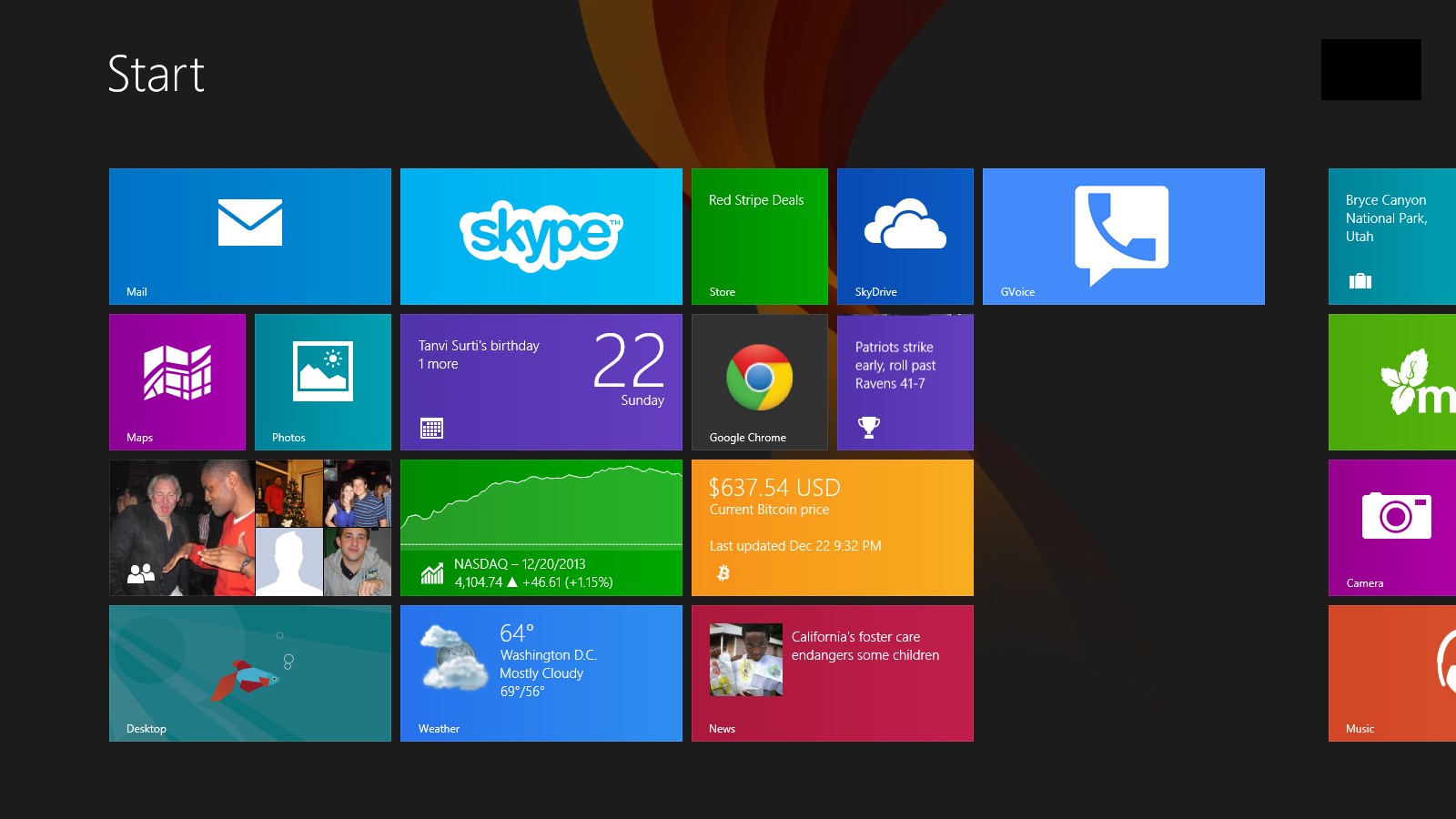Switch to the Desktop tile

pos(249,672)
